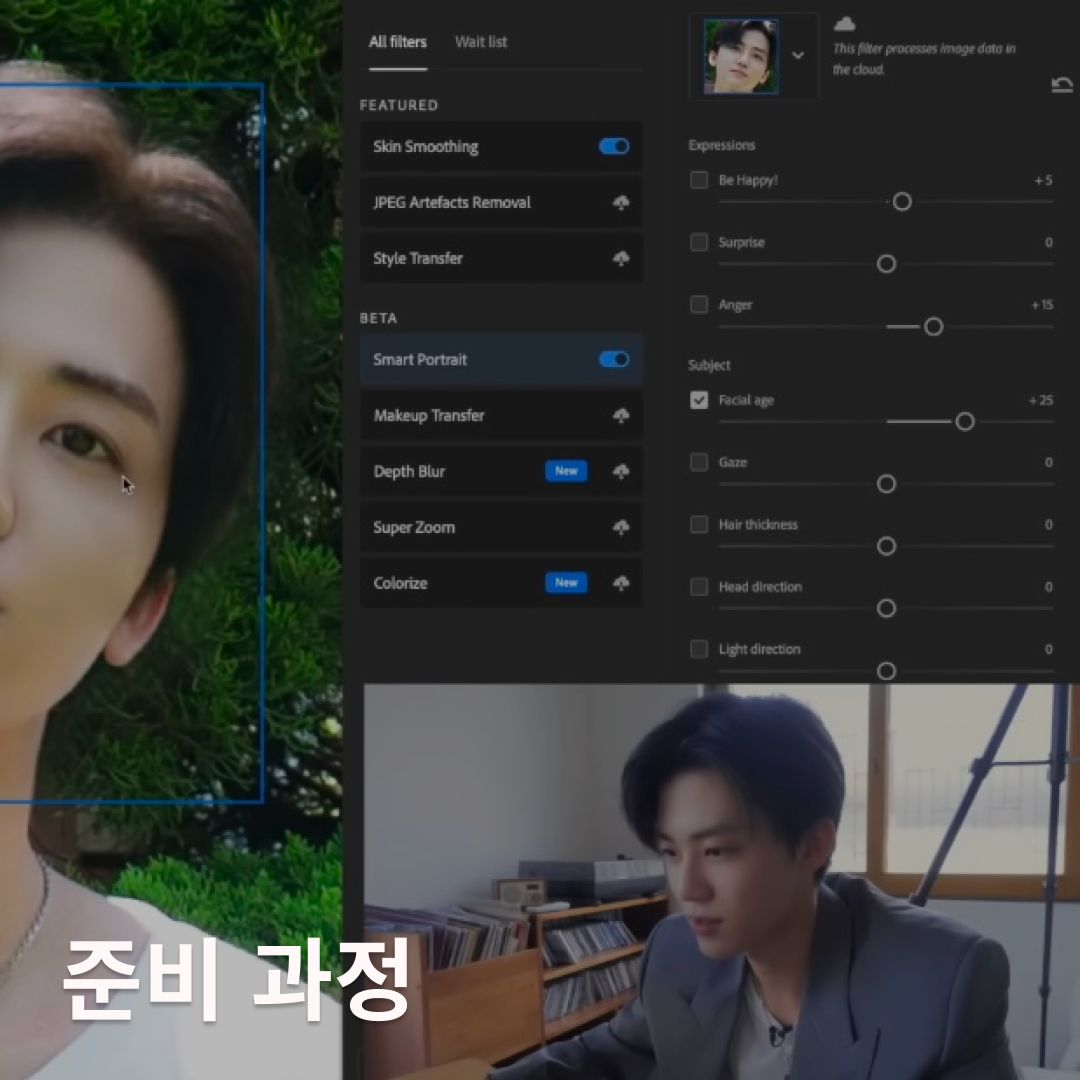This screenshot has height=1080, width=1080.
Task: Switch to the Wait list tab
Action: (481, 42)
